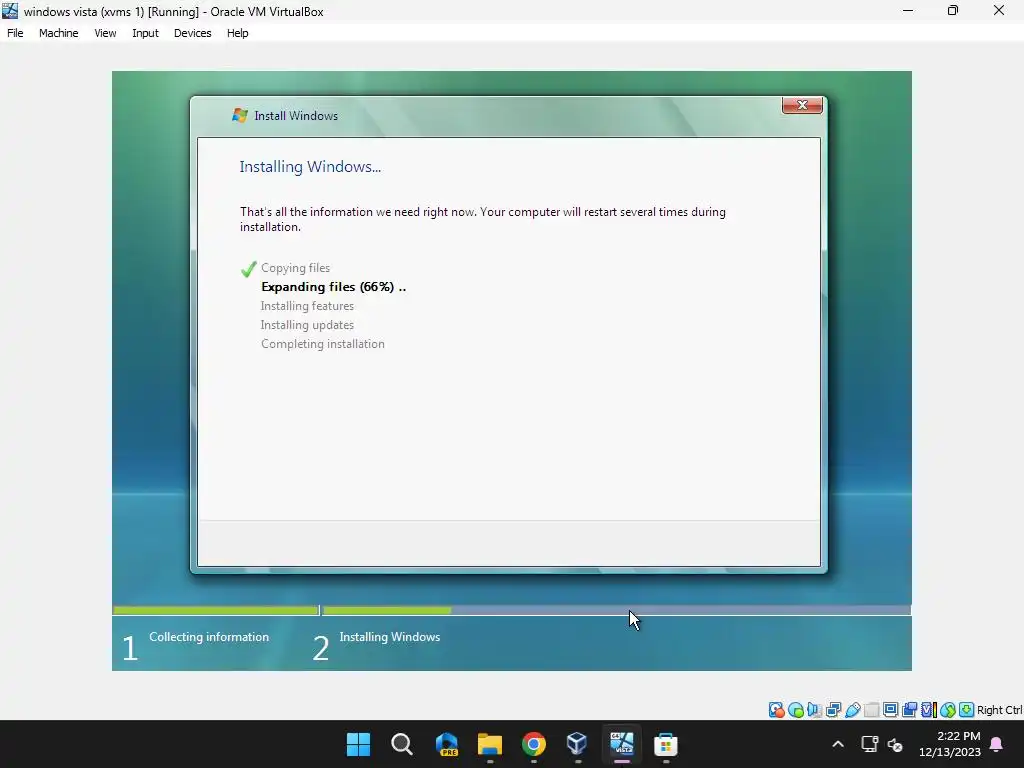This screenshot has height=768, width=1024.
Task: Open Microsoft Store from taskbar
Action: coord(665,744)
